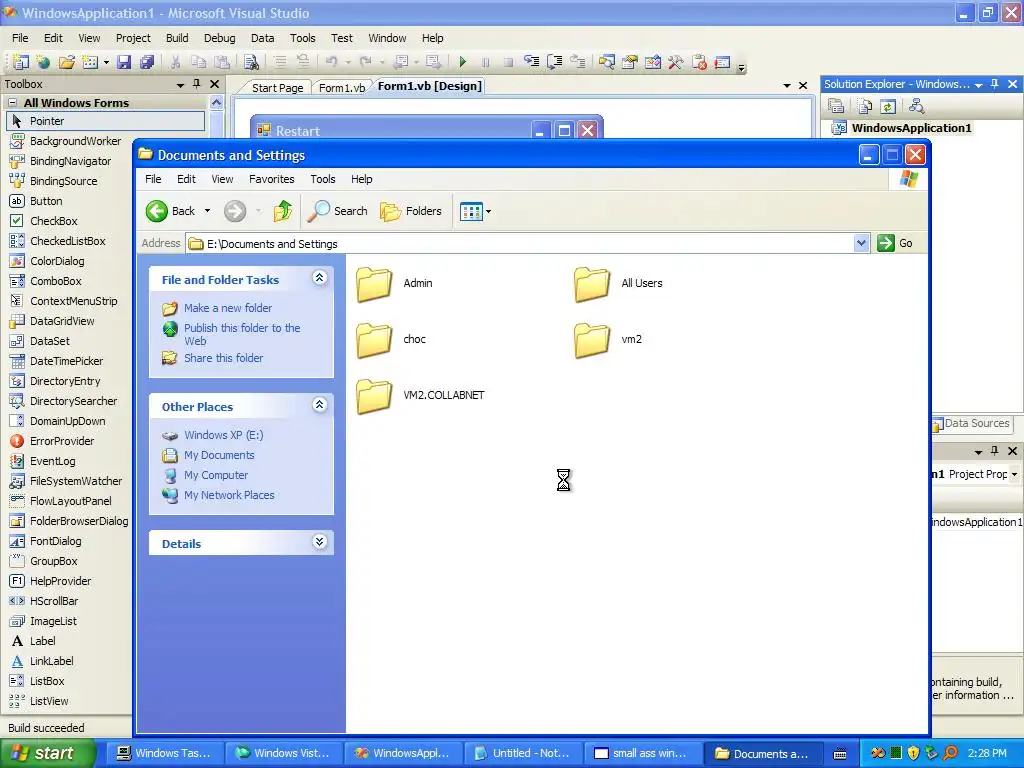The height and width of the screenshot is (768, 1024).
Task: Switch to Windows Task Manager taskbar button
Action: 165,753
